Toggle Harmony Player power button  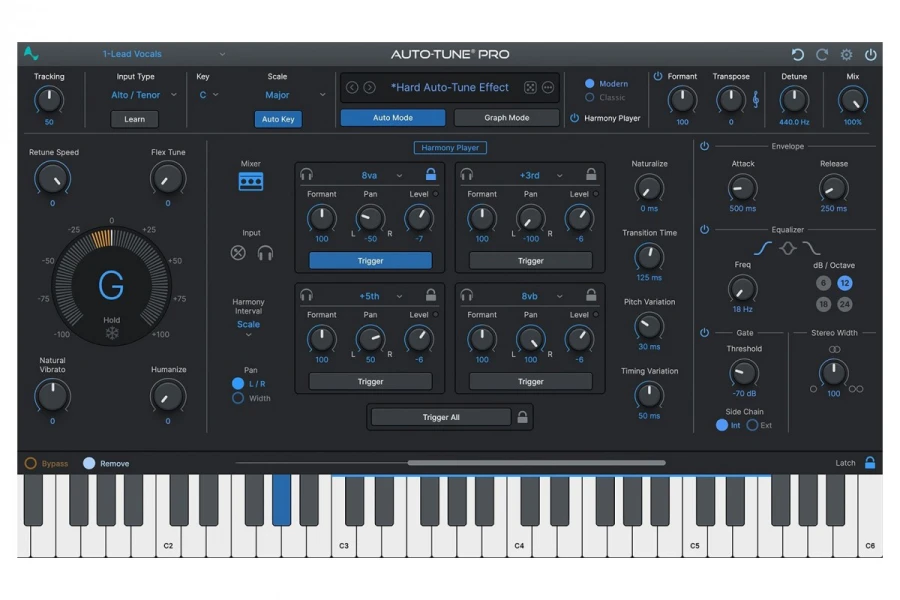(575, 118)
